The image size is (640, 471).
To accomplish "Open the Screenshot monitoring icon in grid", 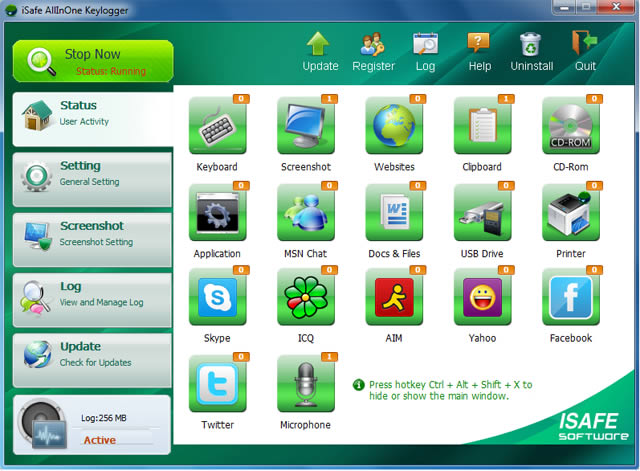I will pyautogui.click(x=306, y=126).
